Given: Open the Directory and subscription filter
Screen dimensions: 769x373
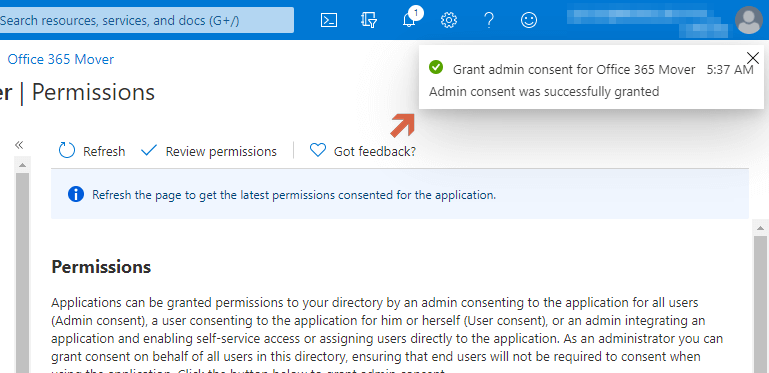Looking at the screenshot, I should [x=369, y=20].
